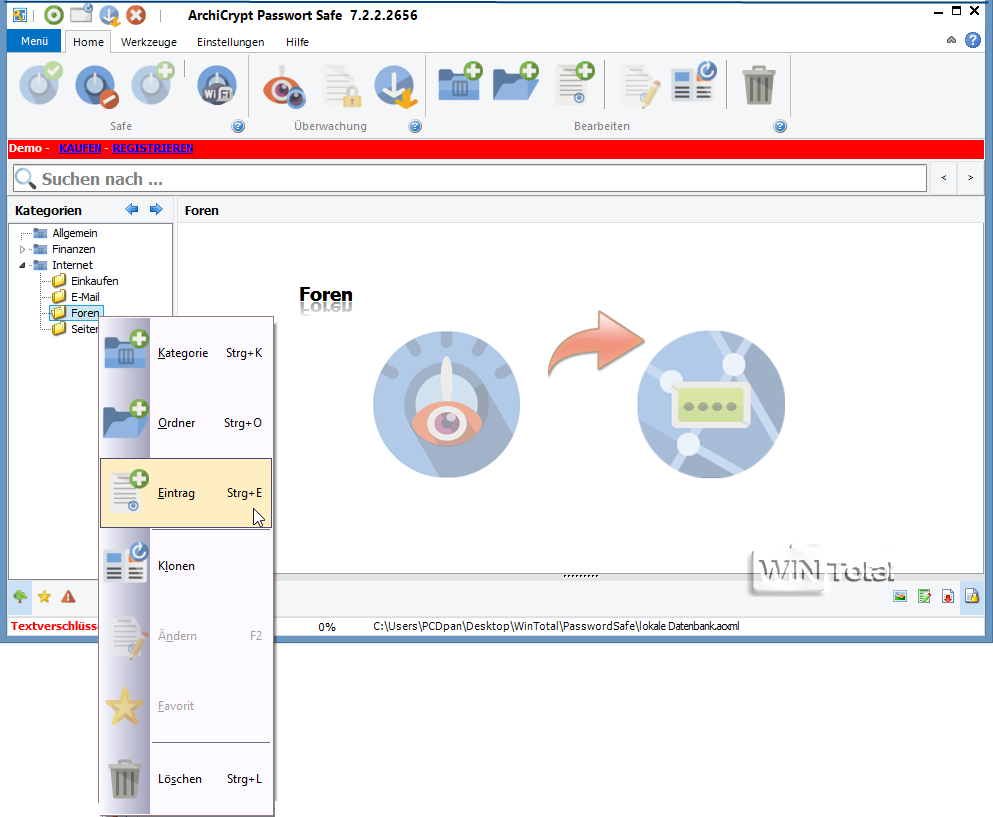Viewport: 993px width, 817px height.
Task: Click ribbon add entry icon
Action: click(575, 83)
